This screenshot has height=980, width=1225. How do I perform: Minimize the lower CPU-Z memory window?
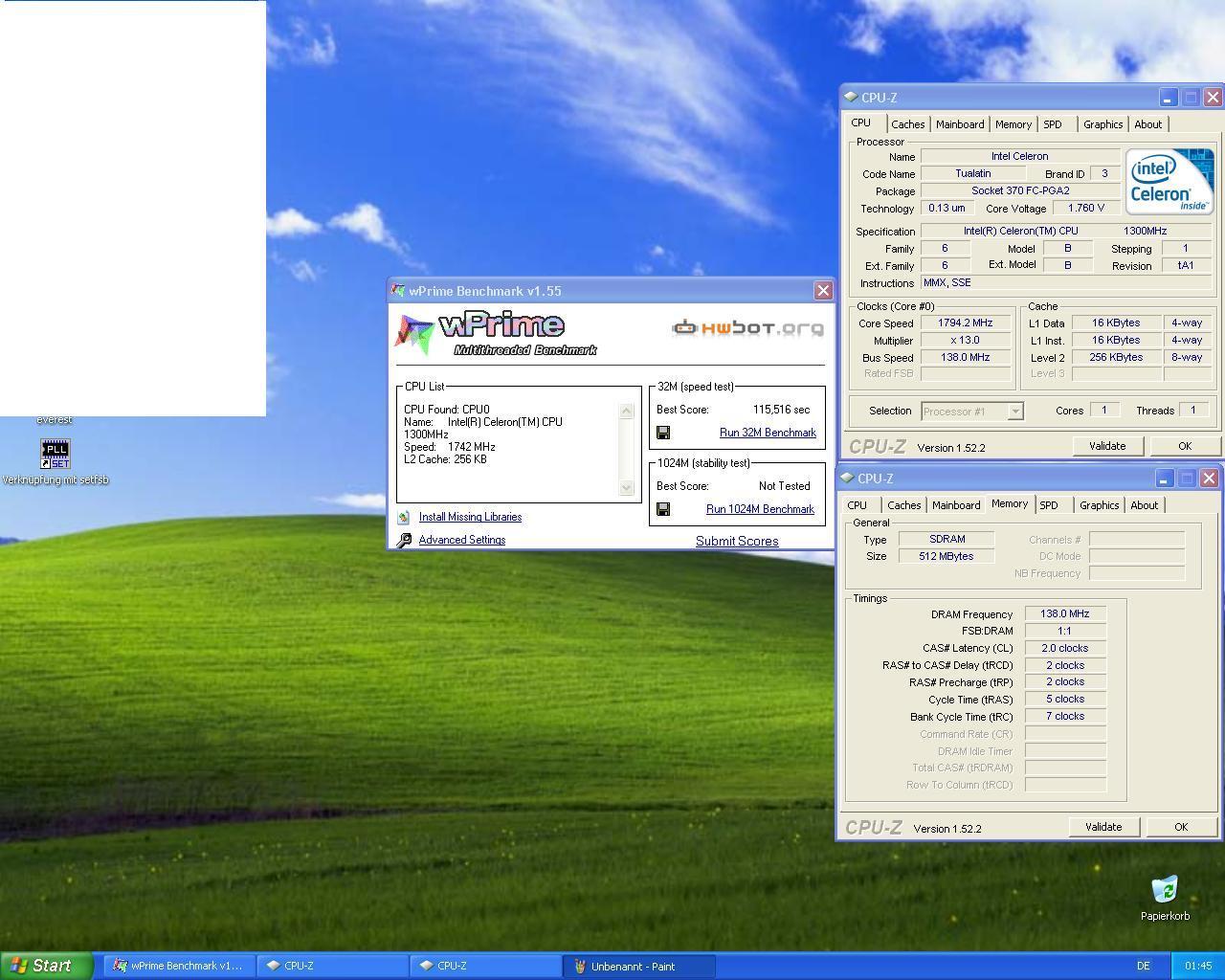tap(1164, 479)
